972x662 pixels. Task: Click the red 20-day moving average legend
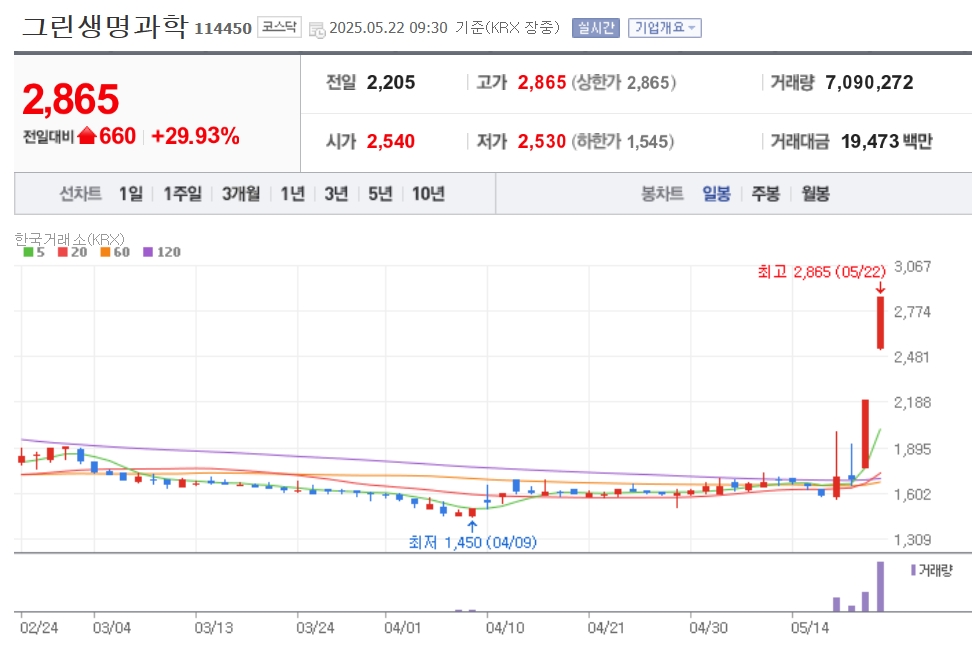(x=73, y=252)
